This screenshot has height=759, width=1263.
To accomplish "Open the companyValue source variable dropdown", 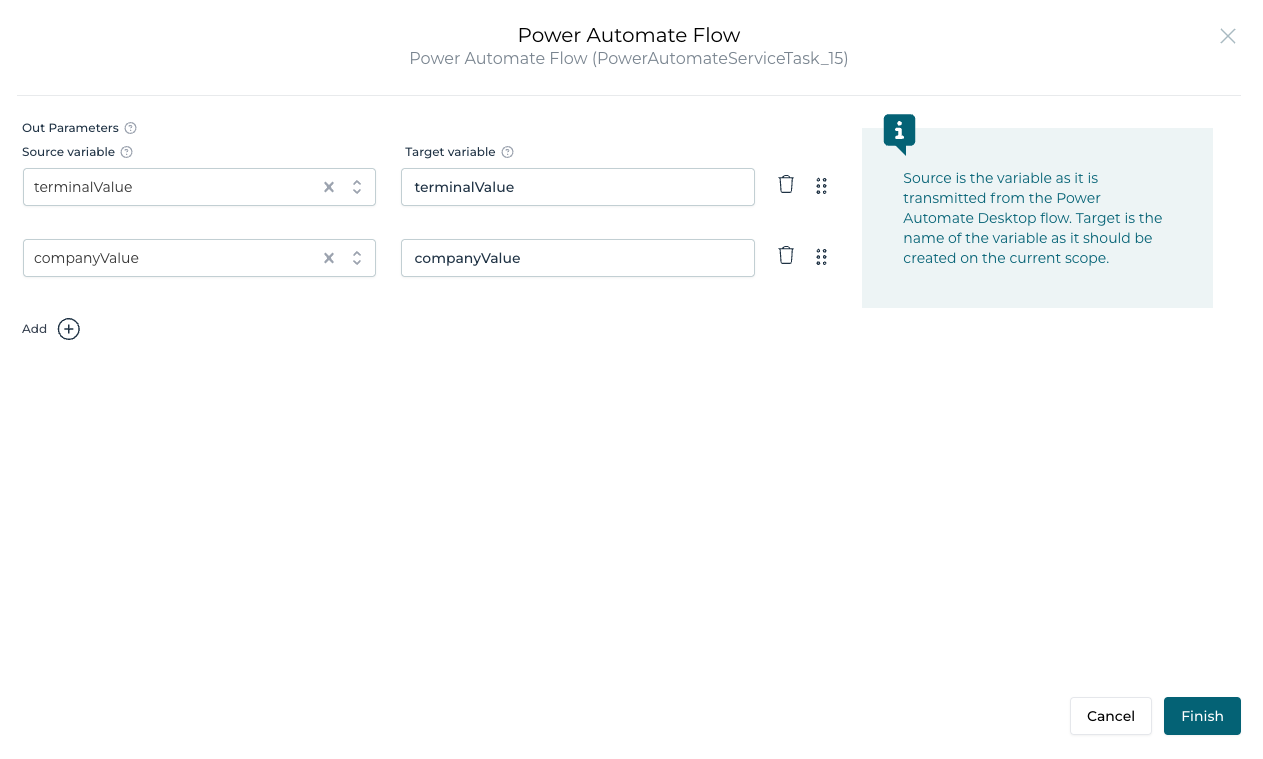I will 356,257.
